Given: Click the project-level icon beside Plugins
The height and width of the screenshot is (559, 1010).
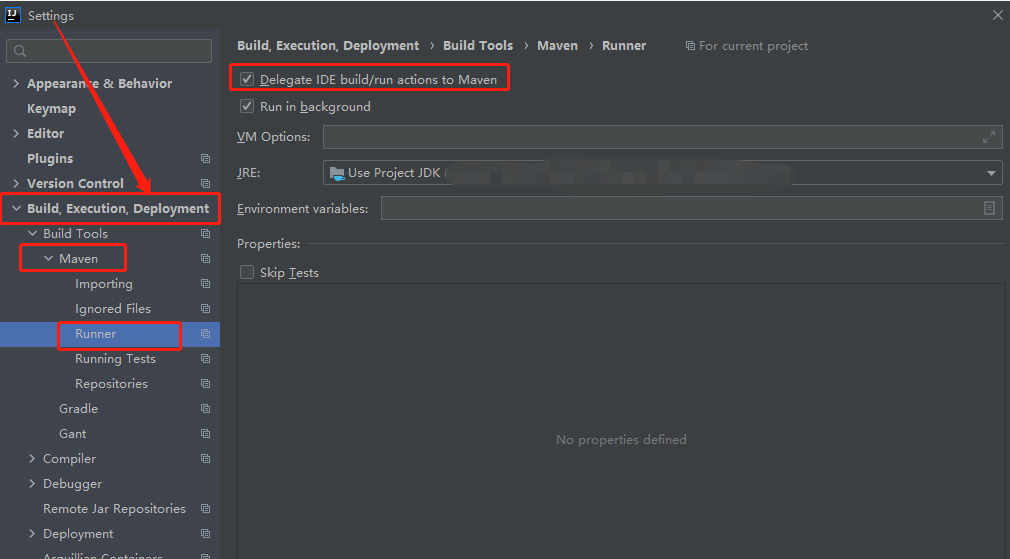Looking at the screenshot, I should click(205, 158).
